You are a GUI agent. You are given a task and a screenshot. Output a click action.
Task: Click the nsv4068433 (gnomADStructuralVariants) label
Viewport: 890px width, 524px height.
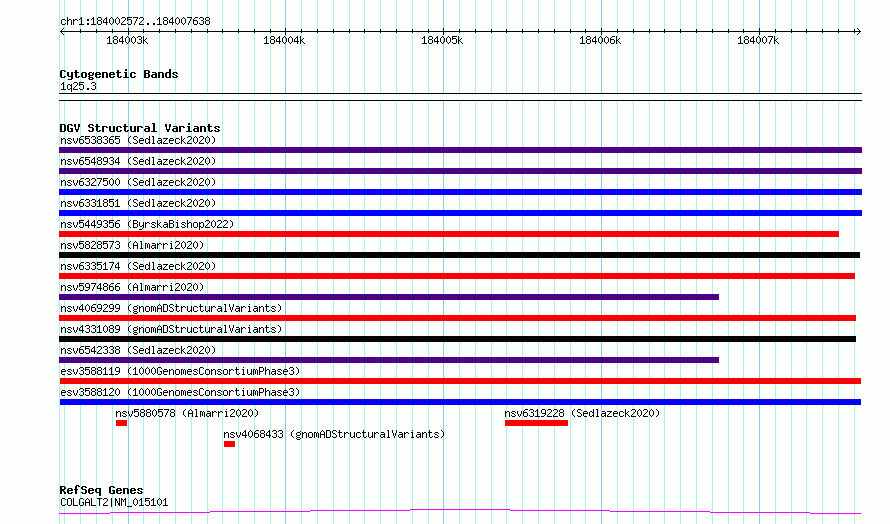pos(334,434)
